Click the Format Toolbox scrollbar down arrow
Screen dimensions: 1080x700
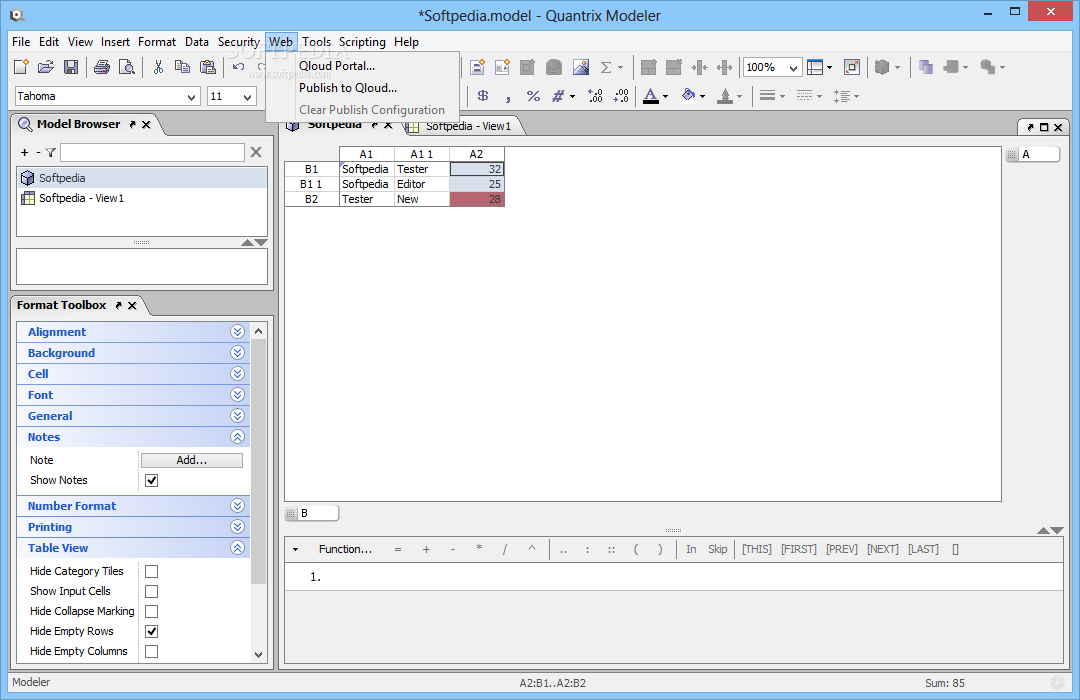point(258,655)
